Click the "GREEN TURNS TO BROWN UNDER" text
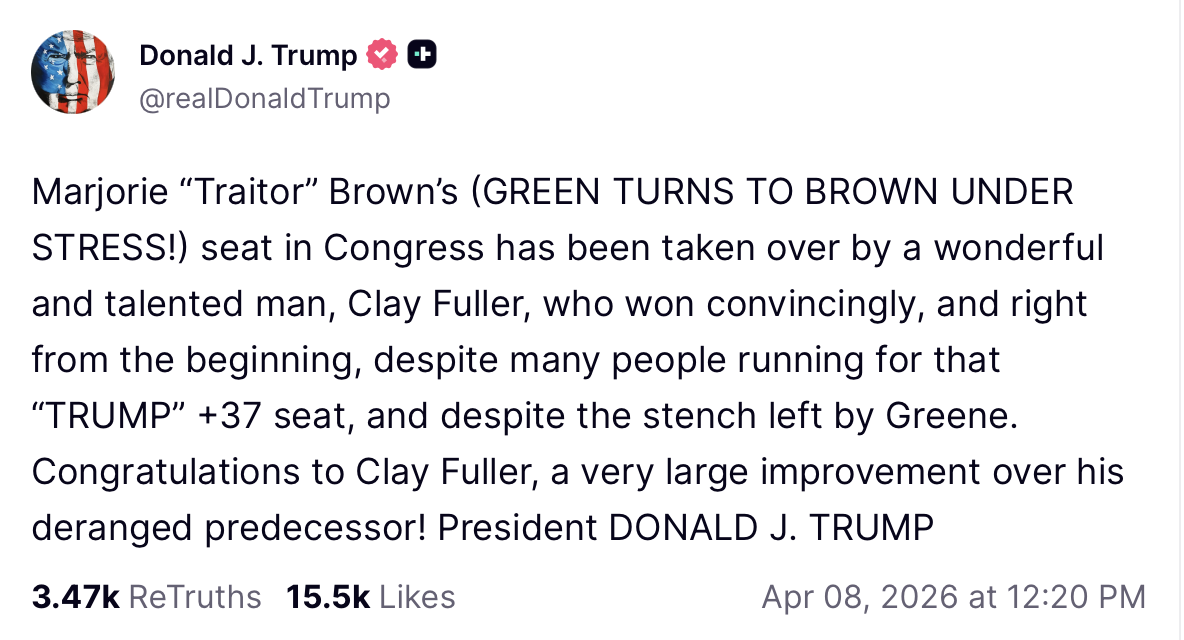1184x640 pixels. tap(772, 192)
